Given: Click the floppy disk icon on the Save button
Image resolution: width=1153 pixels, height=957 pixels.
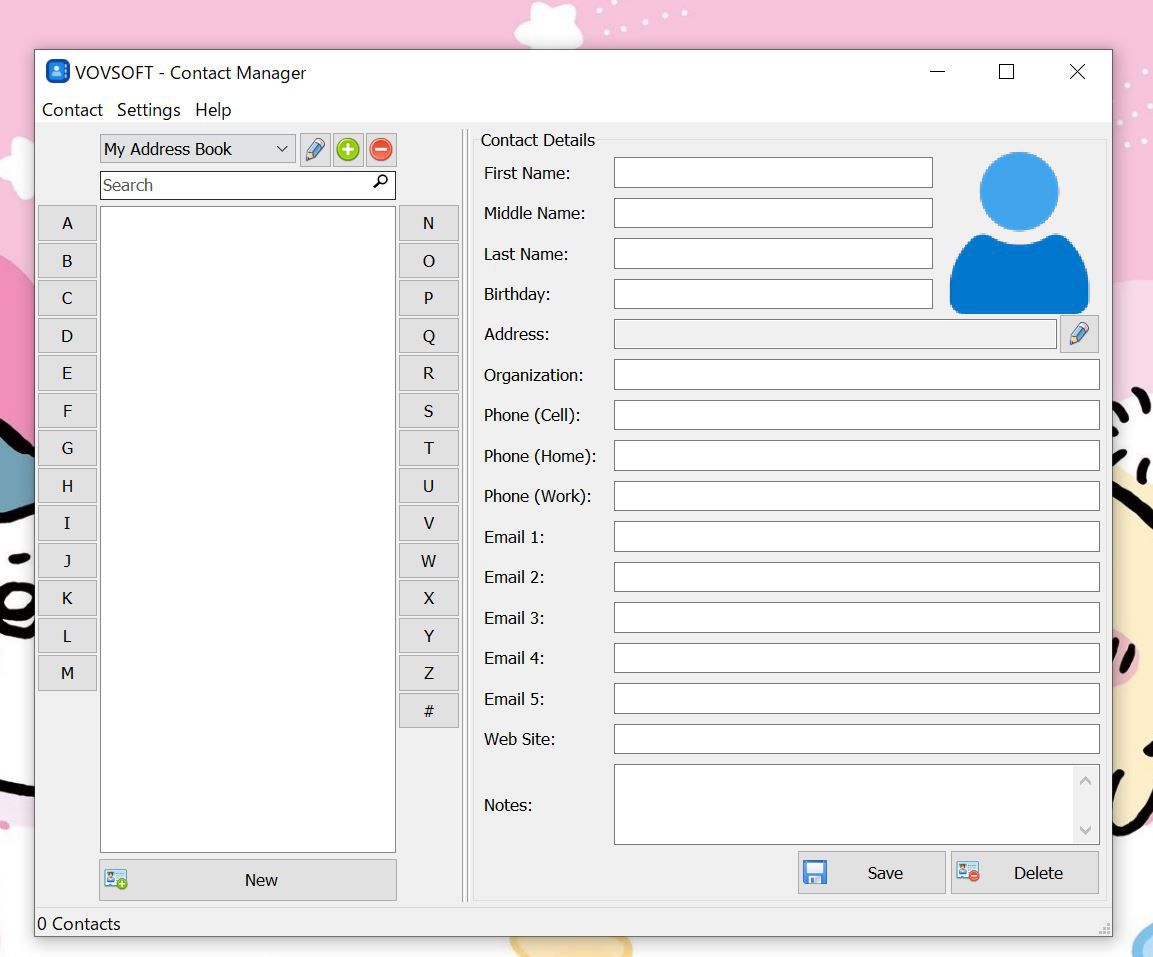Looking at the screenshot, I should [816, 871].
